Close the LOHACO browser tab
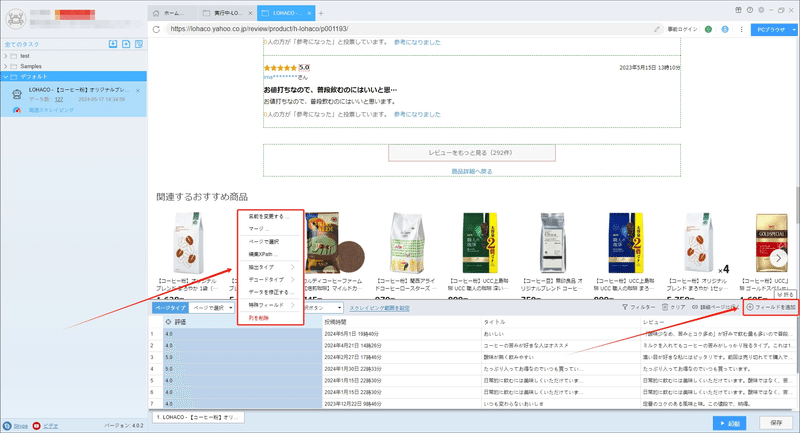Screen dimensions: 800x433 (x=309, y=13)
